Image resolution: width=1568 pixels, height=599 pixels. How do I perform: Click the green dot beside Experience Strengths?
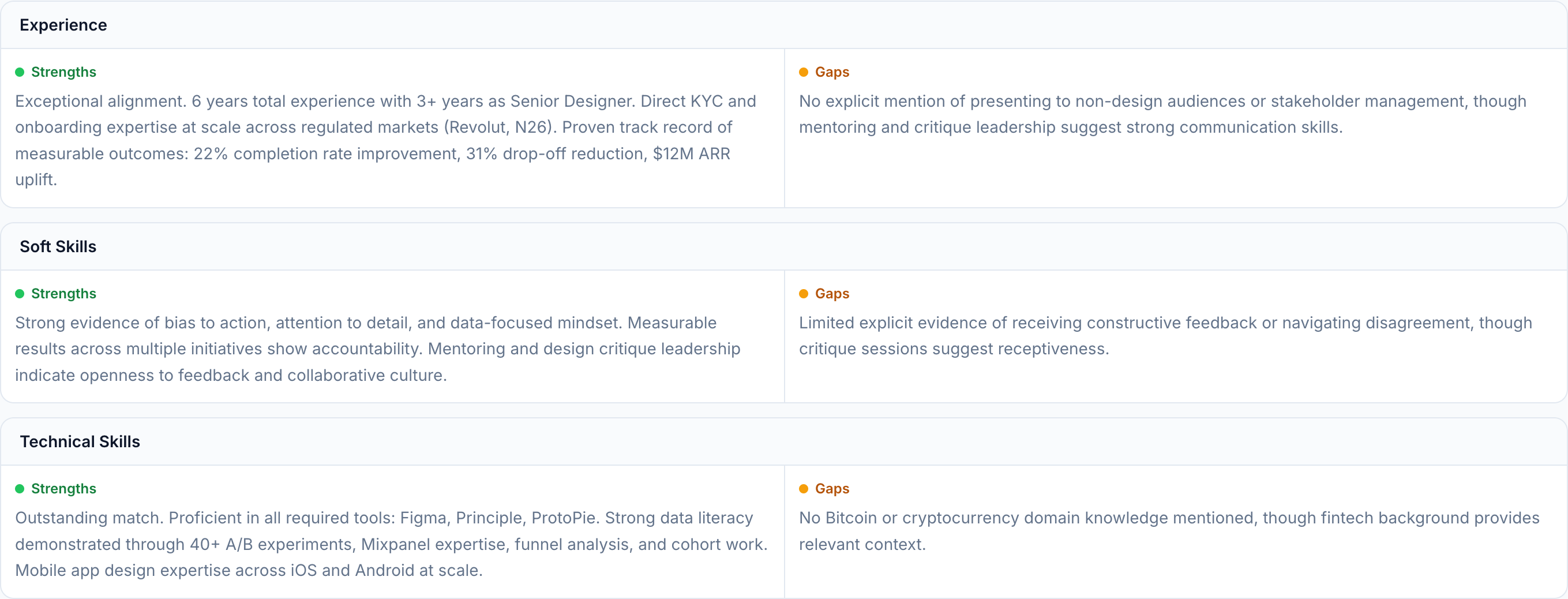pos(20,73)
